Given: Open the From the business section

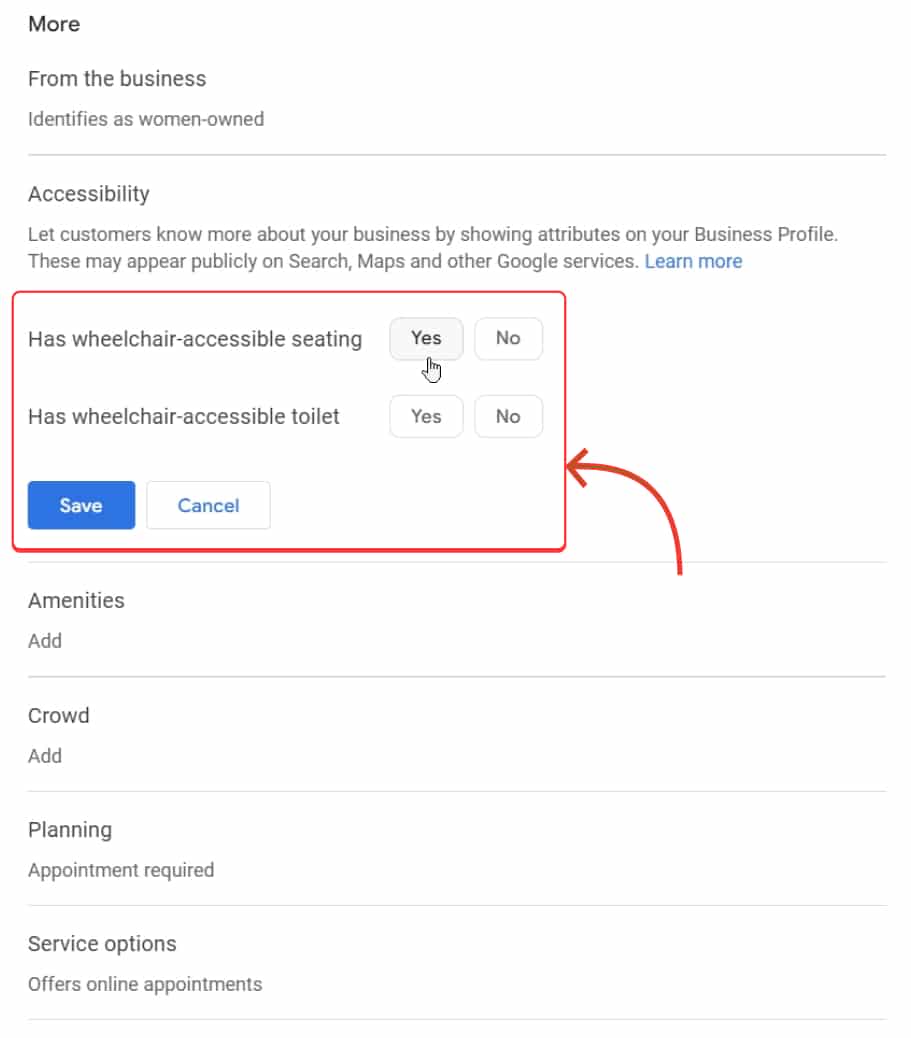Looking at the screenshot, I should pyautogui.click(x=117, y=78).
